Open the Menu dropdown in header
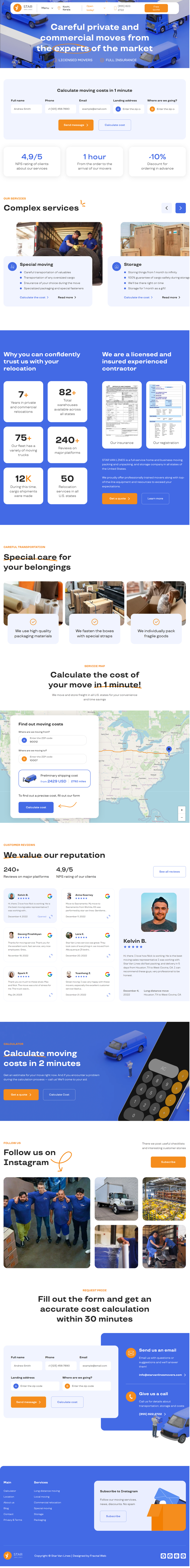 [x=46, y=8]
